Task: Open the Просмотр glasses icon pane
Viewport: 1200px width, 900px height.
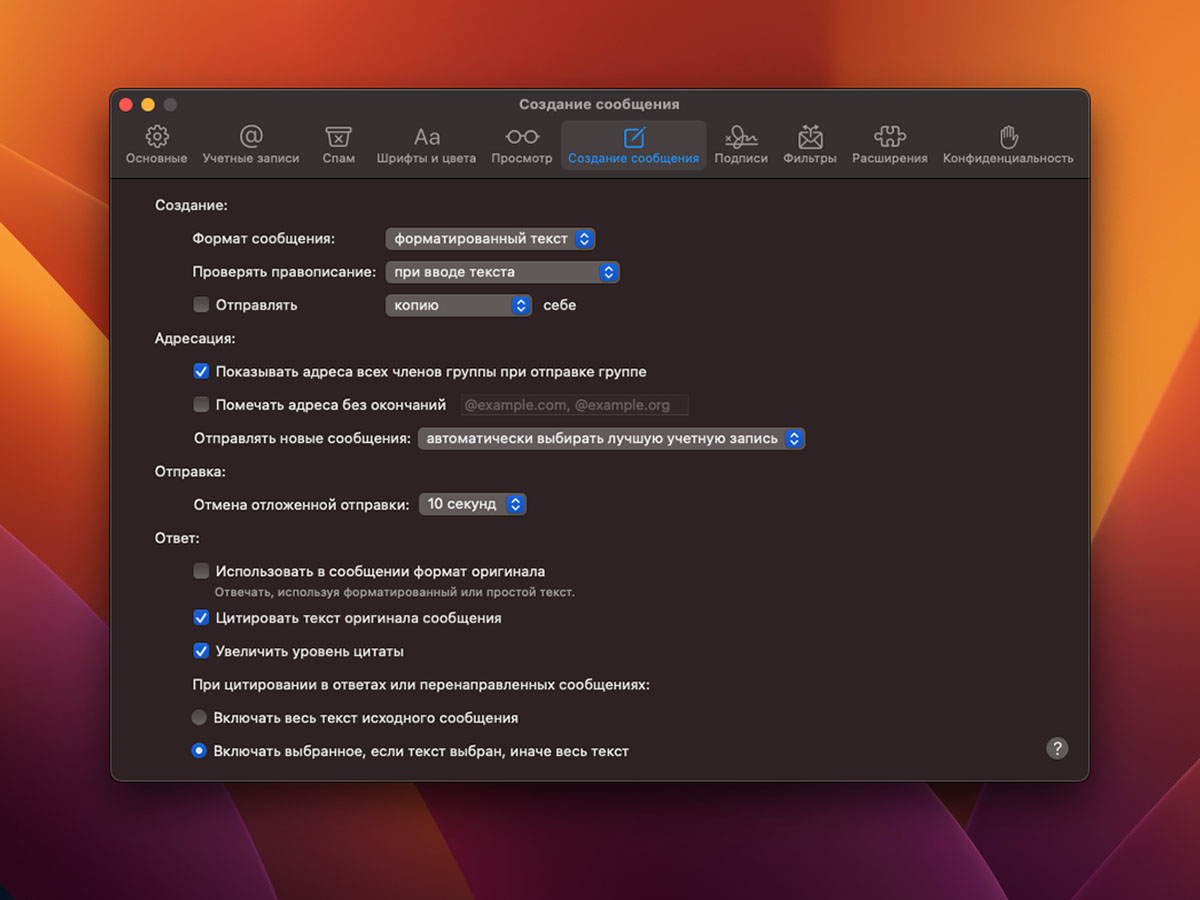Action: coord(521,145)
